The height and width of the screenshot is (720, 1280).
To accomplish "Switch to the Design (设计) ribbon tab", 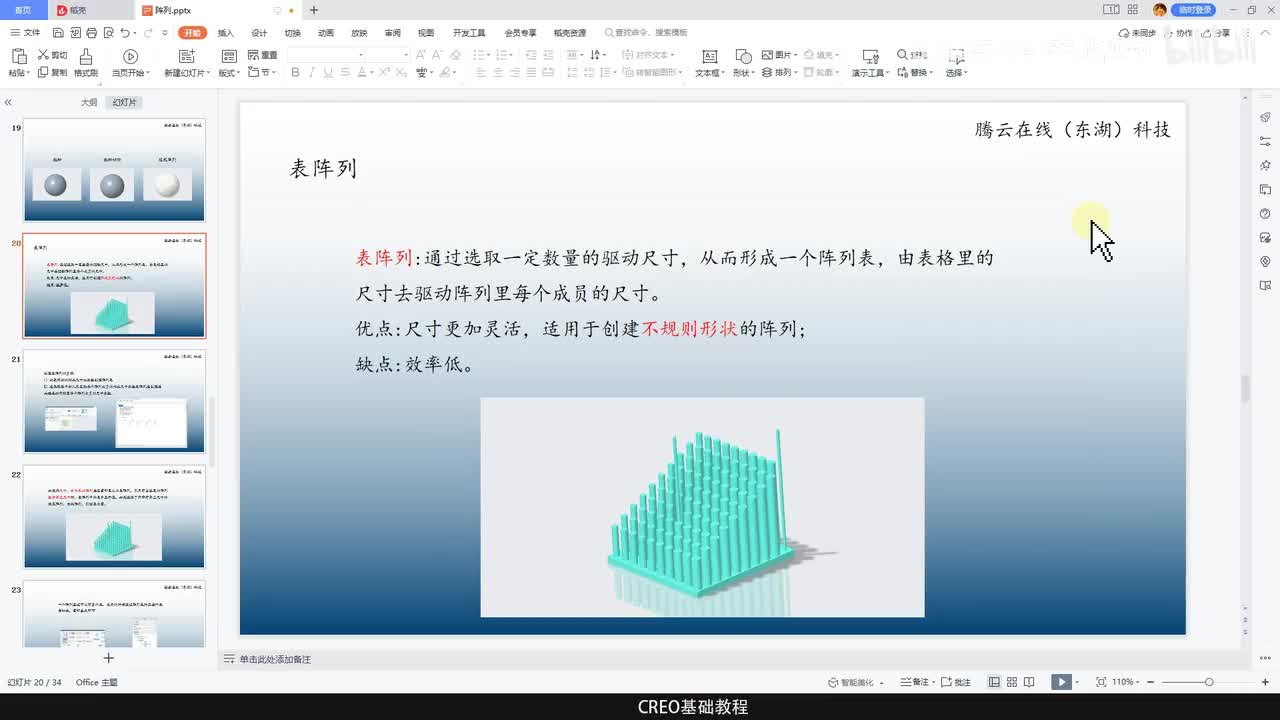I will click(259, 33).
